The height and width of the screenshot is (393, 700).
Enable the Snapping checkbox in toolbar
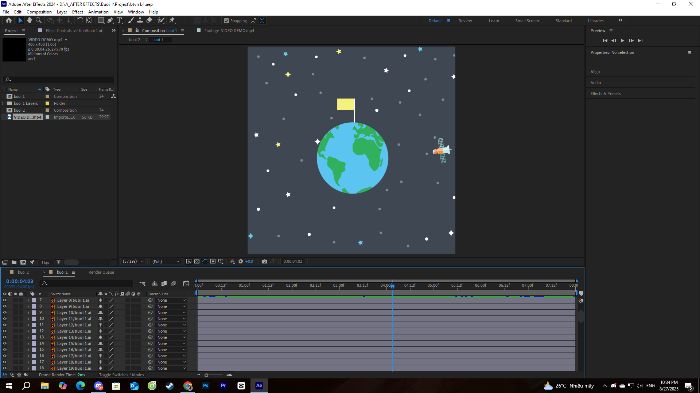point(226,21)
